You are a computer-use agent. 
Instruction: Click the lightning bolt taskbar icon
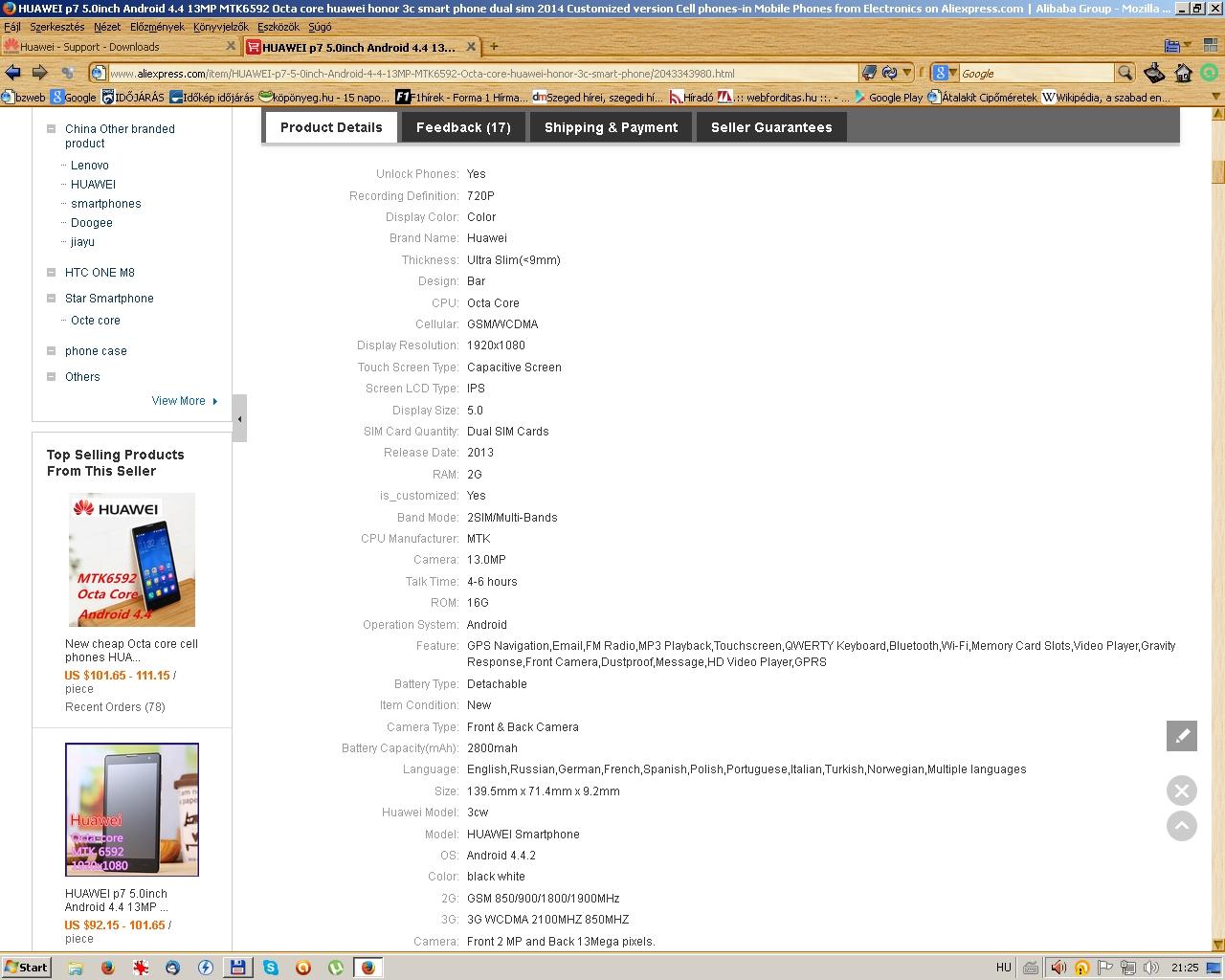click(x=205, y=968)
